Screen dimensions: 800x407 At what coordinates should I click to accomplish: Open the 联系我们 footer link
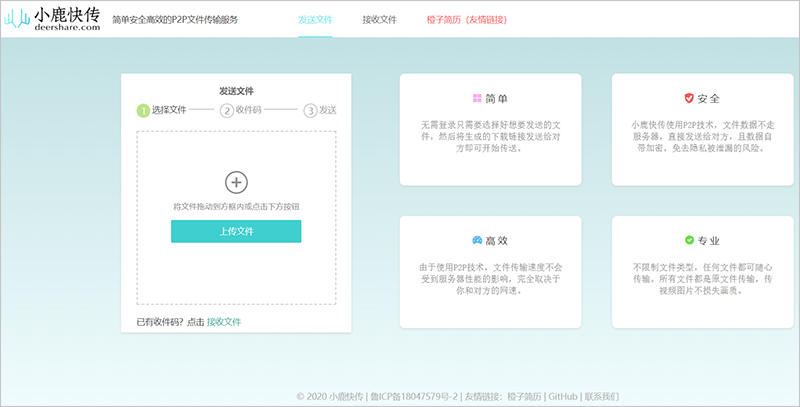tap(602, 397)
